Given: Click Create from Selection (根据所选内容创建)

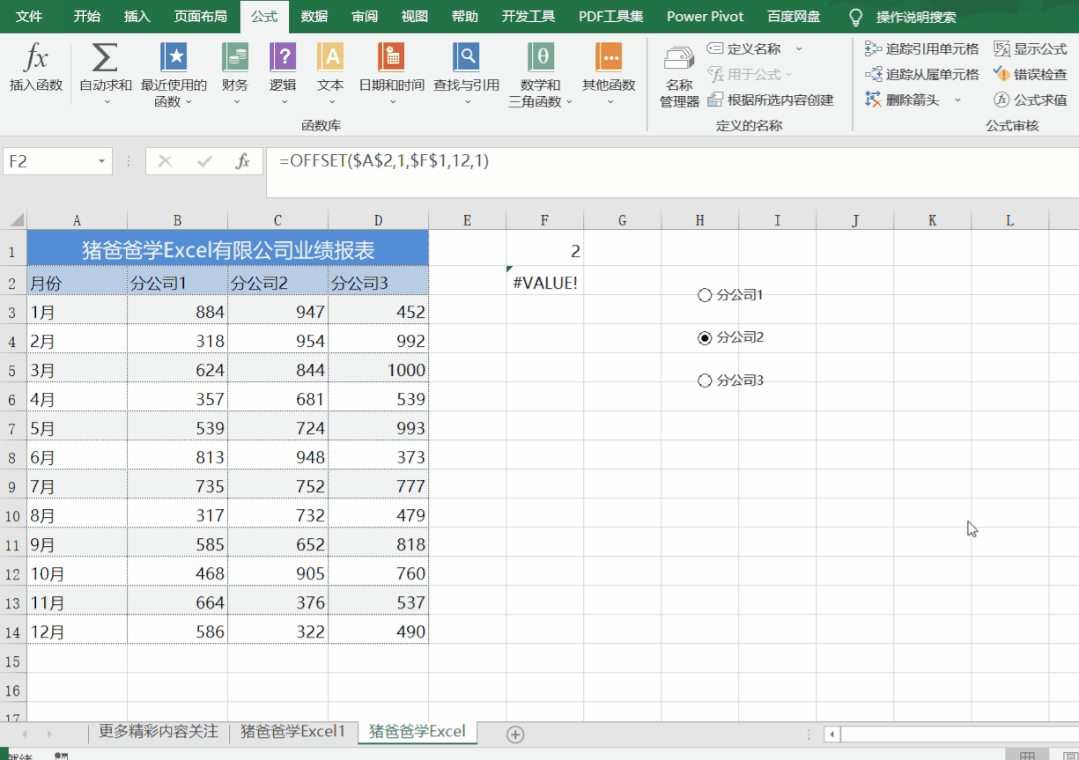Looking at the screenshot, I should click(771, 100).
